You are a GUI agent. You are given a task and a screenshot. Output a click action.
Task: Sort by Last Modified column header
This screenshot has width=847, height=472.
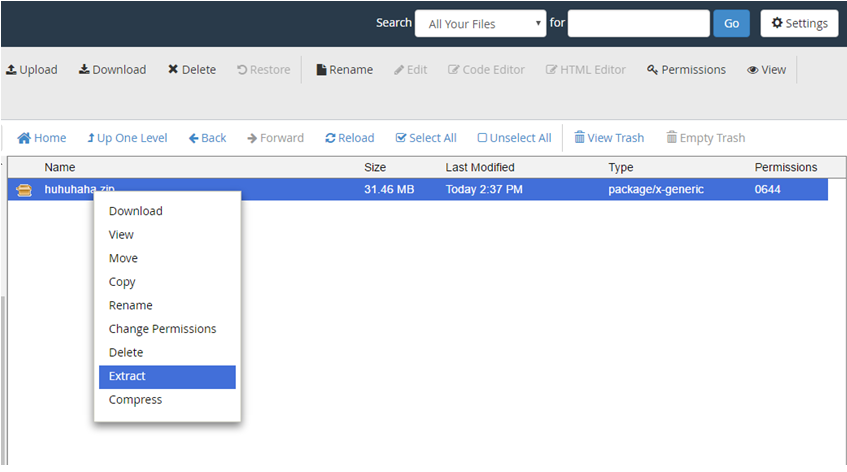[480, 167]
